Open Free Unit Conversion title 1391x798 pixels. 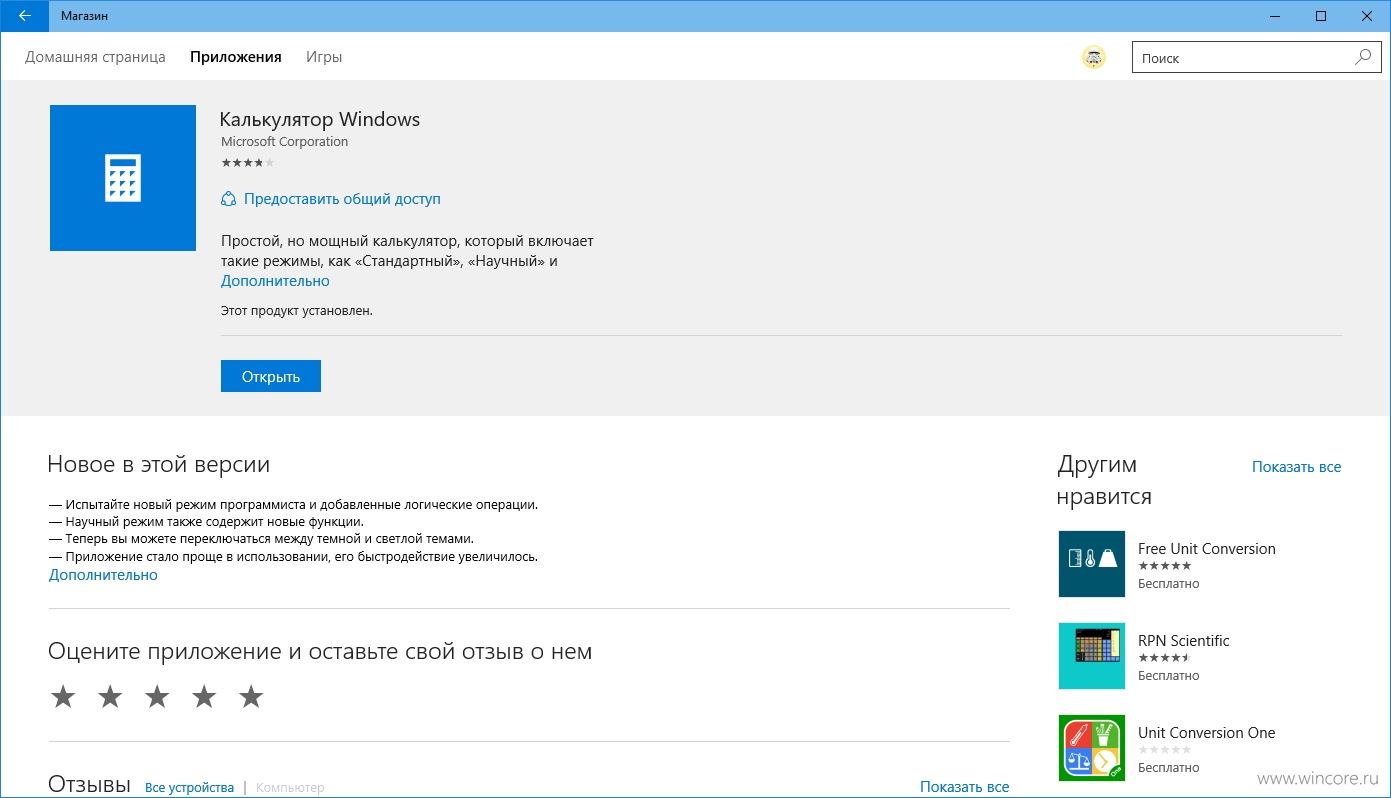[x=1207, y=548]
